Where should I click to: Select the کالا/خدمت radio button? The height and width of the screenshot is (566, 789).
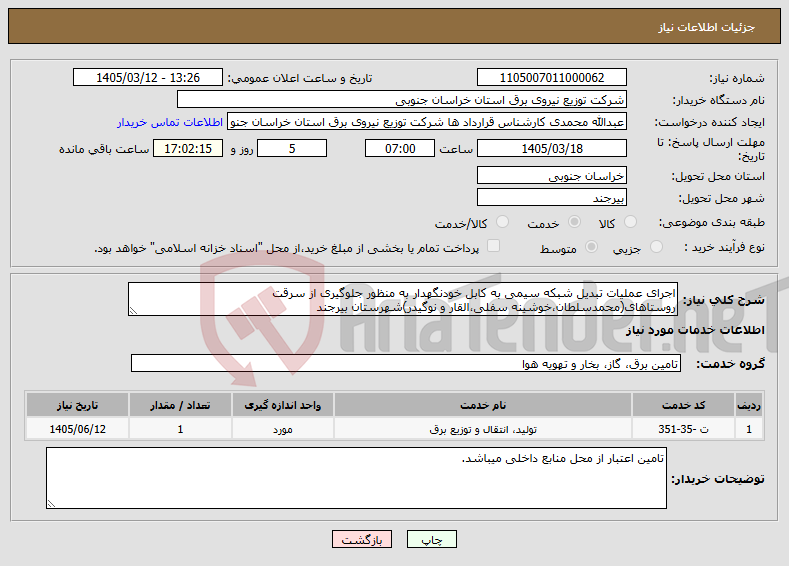pos(502,222)
